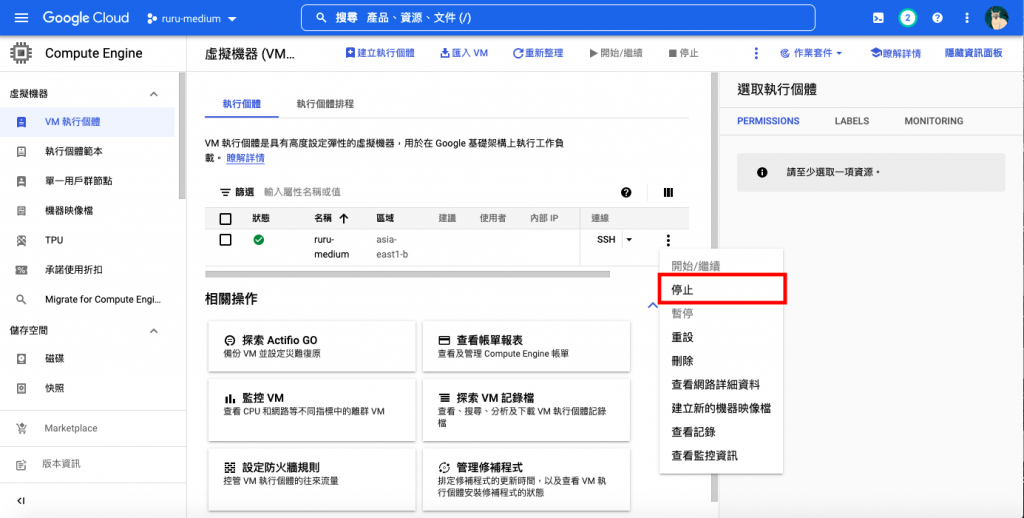Switch to the PERMISSIONS tab

768,121
